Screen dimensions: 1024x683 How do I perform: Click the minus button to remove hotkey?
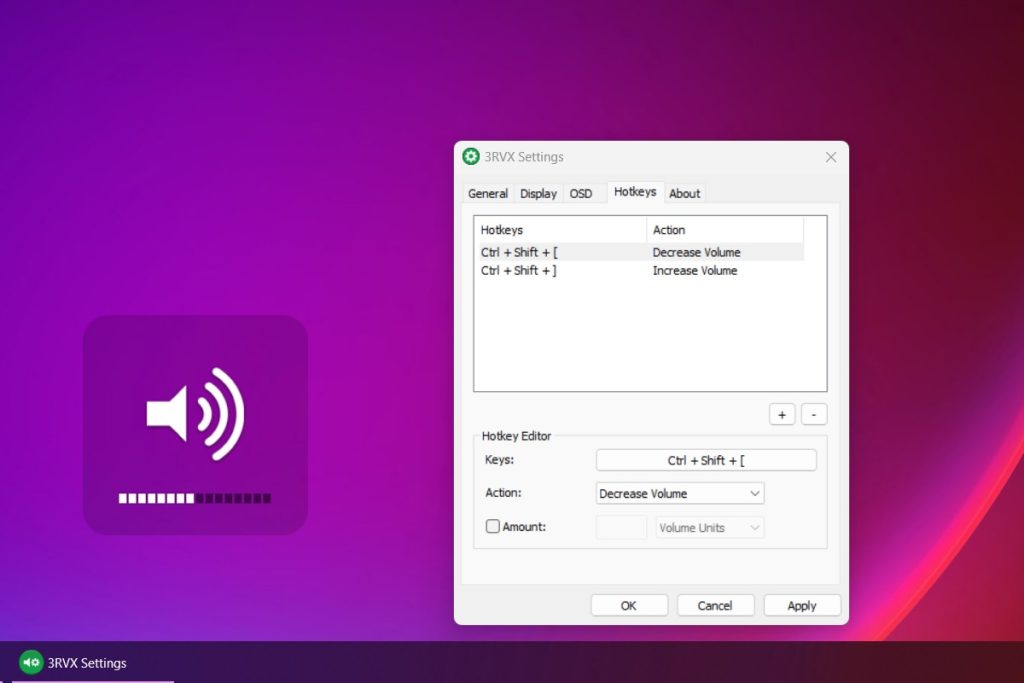[814, 414]
